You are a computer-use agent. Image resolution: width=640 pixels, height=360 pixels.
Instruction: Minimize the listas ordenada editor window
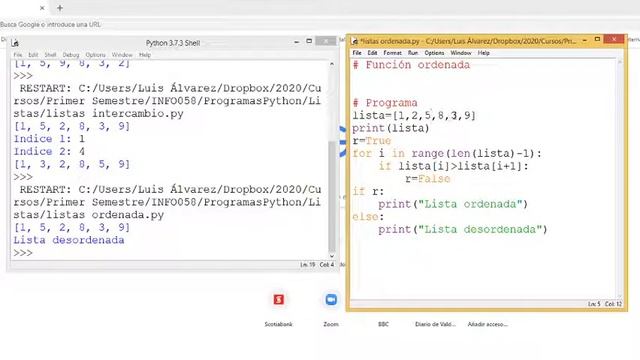(584, 40)
